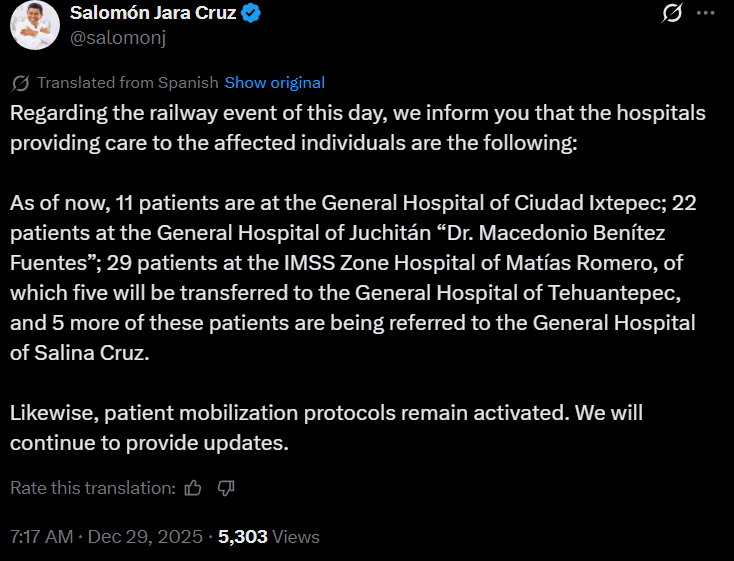Rate translation with thumbs down
This screenshot has height=561, width=734.
[x=226, y=488]
